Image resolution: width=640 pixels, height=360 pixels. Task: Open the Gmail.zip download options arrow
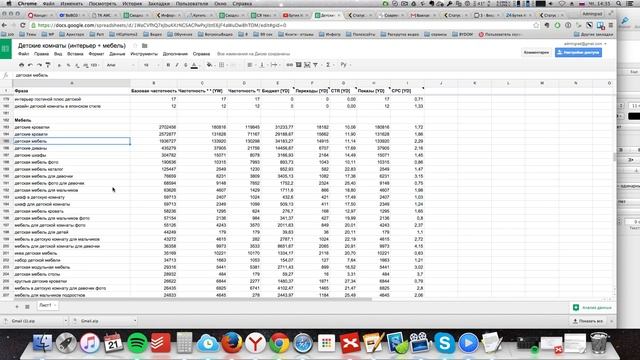[x=135, y=321]
